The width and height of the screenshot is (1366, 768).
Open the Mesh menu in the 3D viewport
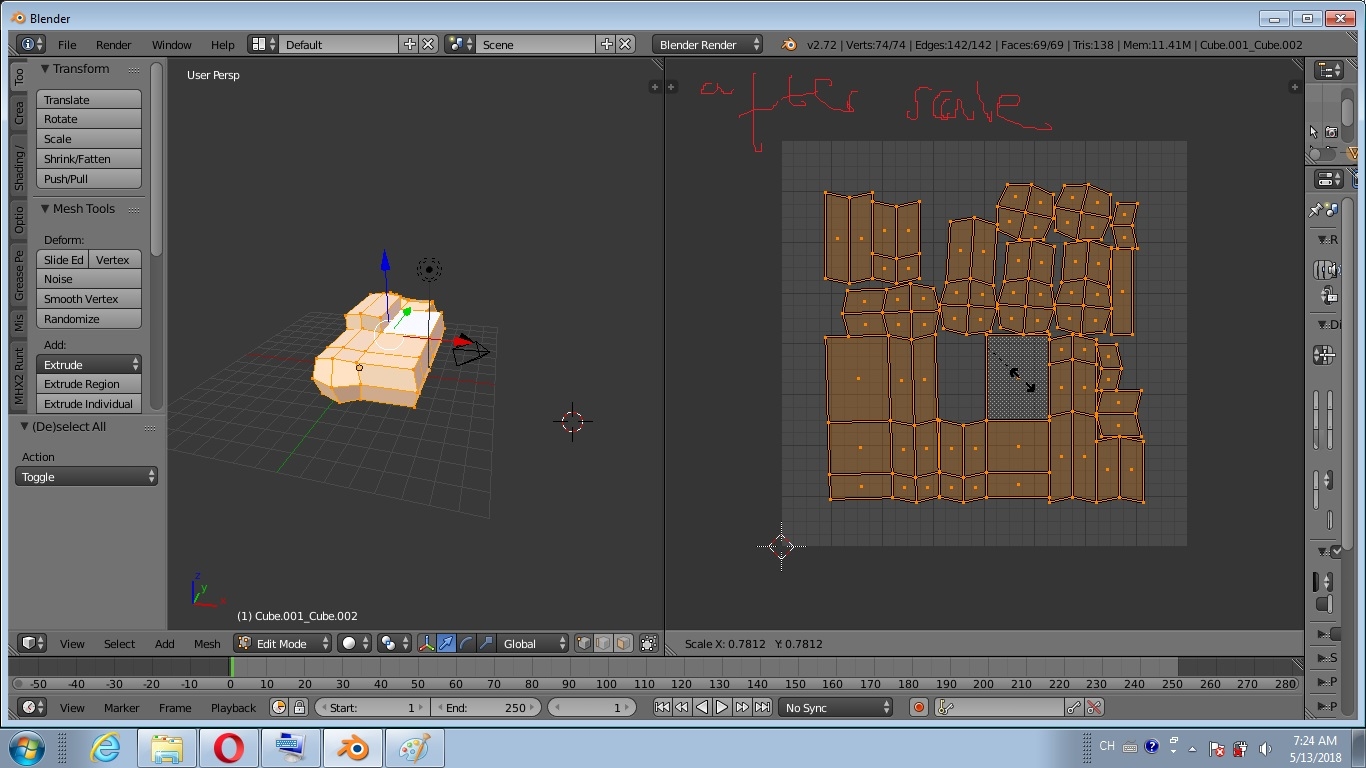tap(207, 644)
